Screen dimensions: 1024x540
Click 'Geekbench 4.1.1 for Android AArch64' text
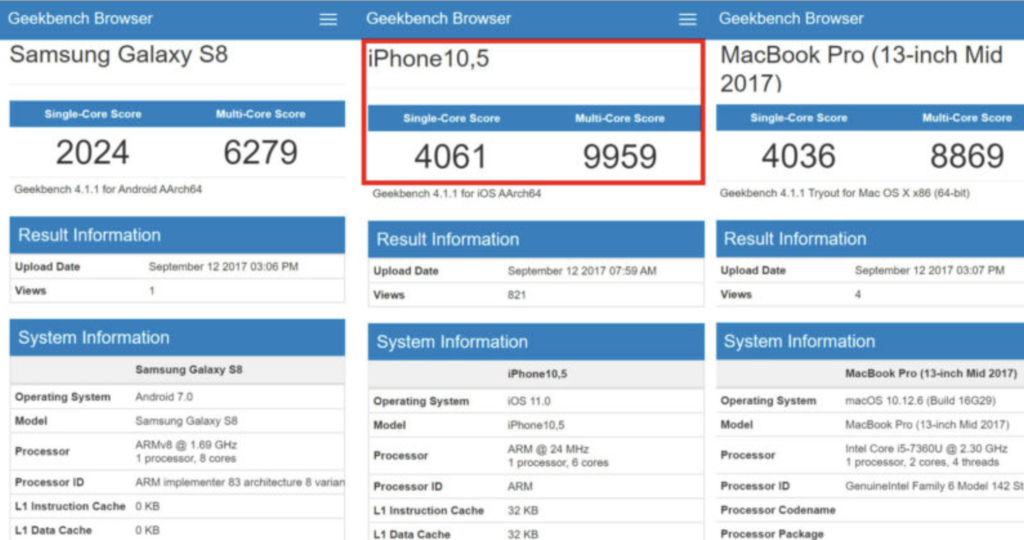(x=108, y=189)
